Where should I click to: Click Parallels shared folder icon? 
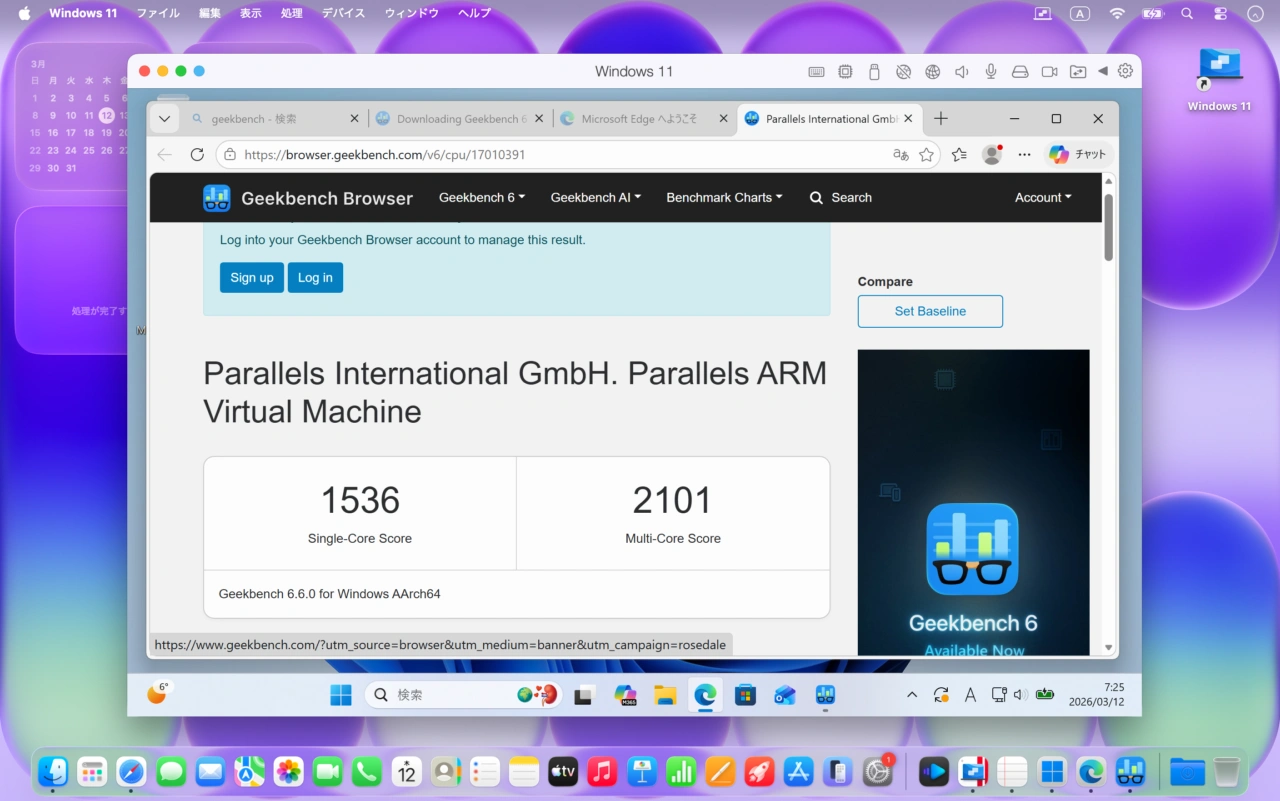tap(1078, 72)
